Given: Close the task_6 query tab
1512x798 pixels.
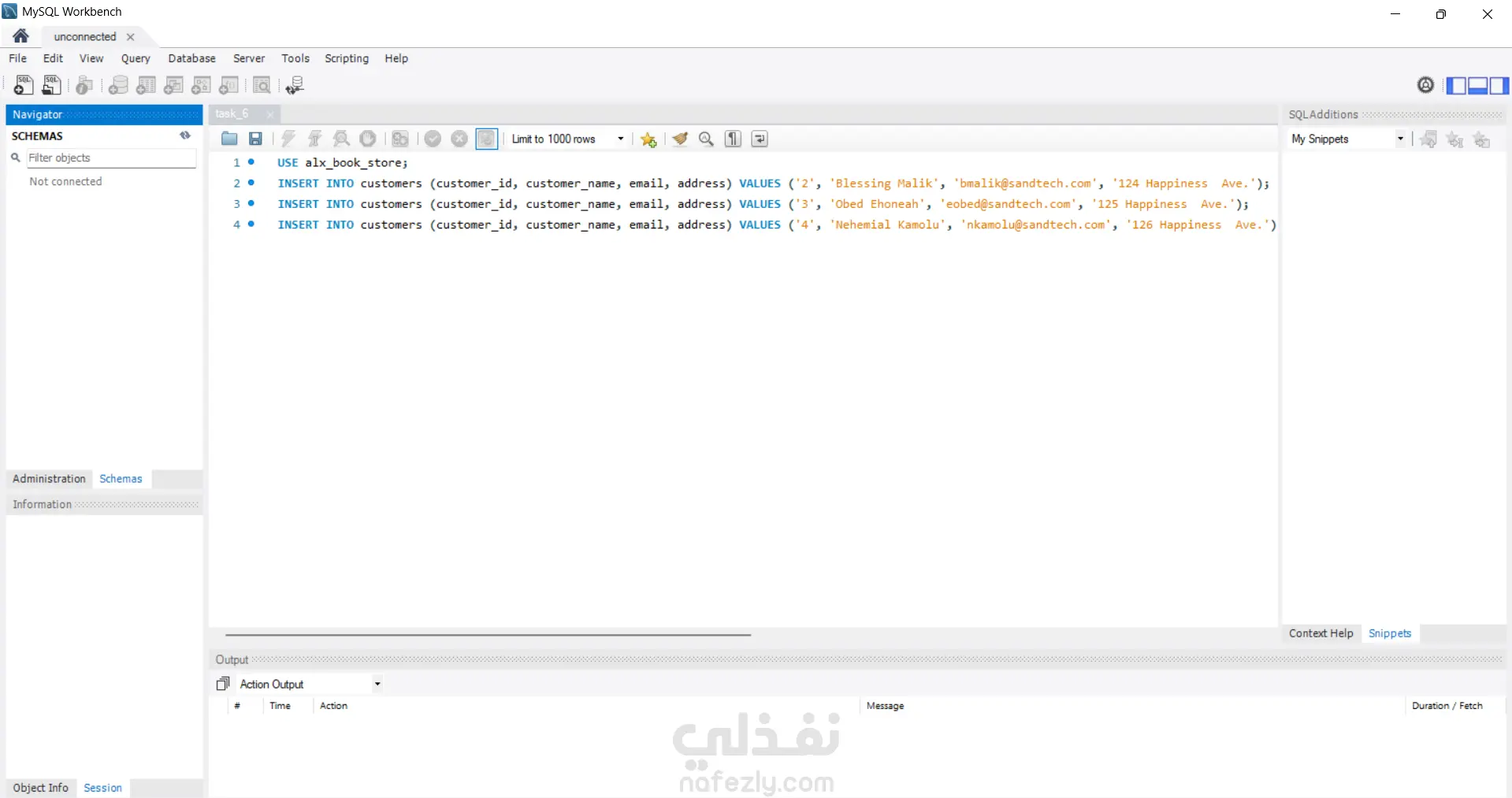Looking at the screenshot, I should click(270, 114).
